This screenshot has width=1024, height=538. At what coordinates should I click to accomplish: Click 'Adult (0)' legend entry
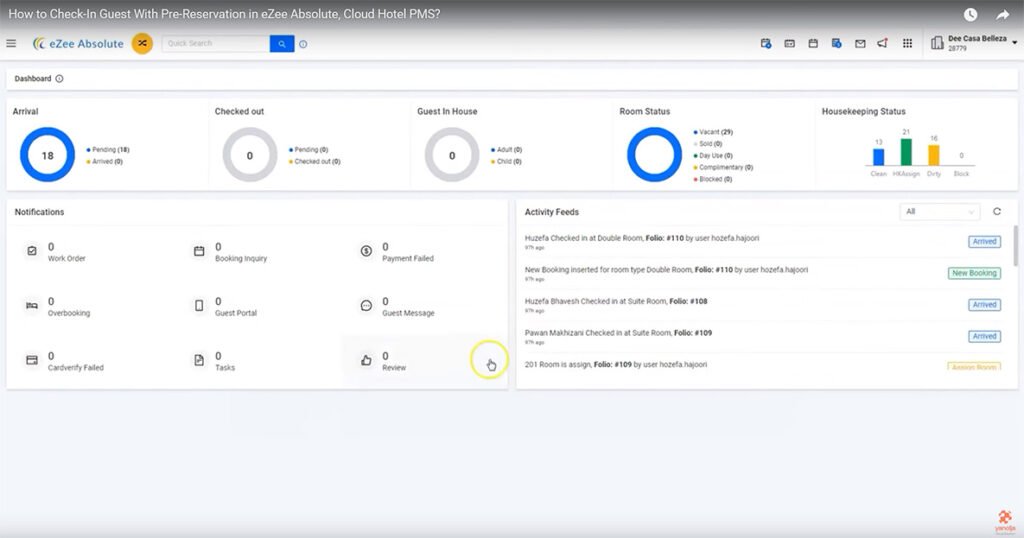click(509, 150)
